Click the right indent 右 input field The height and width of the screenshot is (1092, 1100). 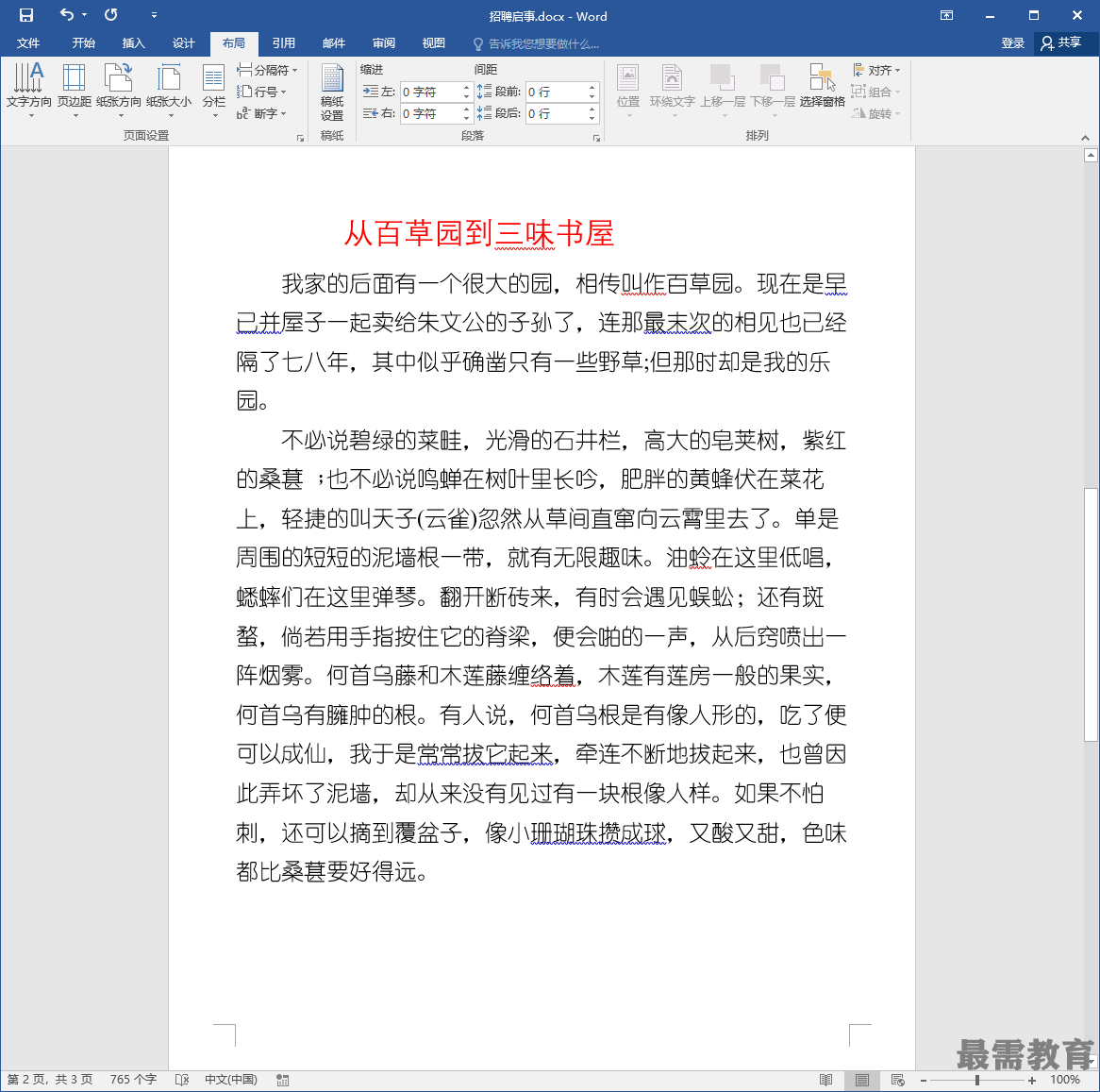[431, 113]
